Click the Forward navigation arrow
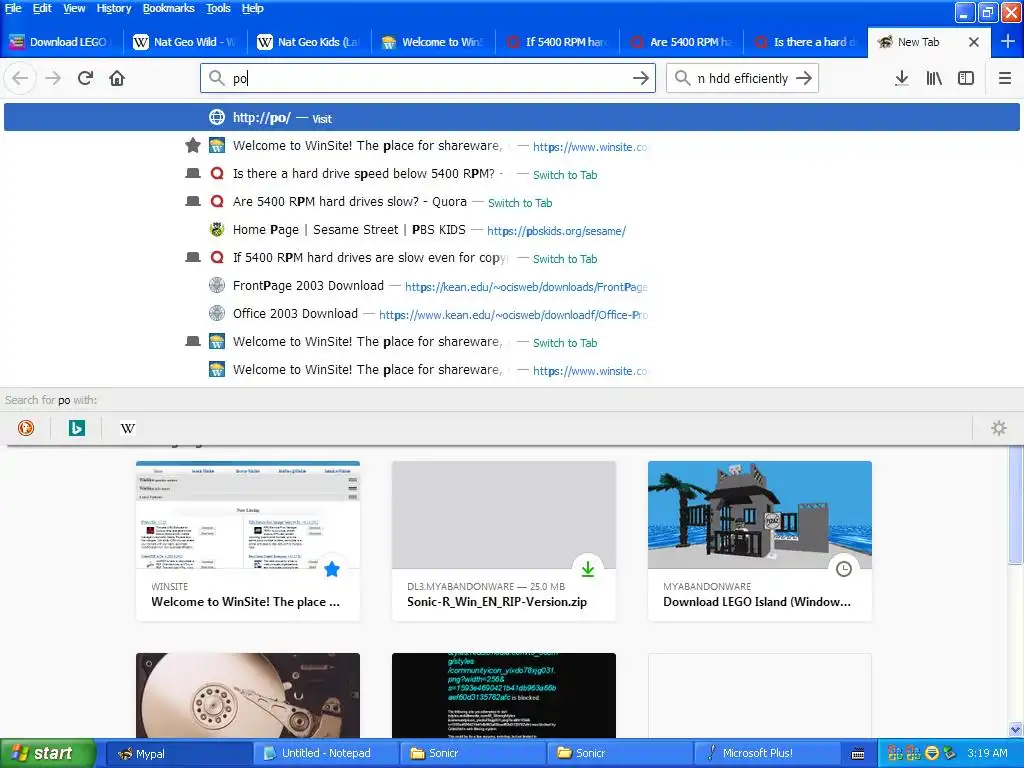1024x768 pixels. (53, 78)
